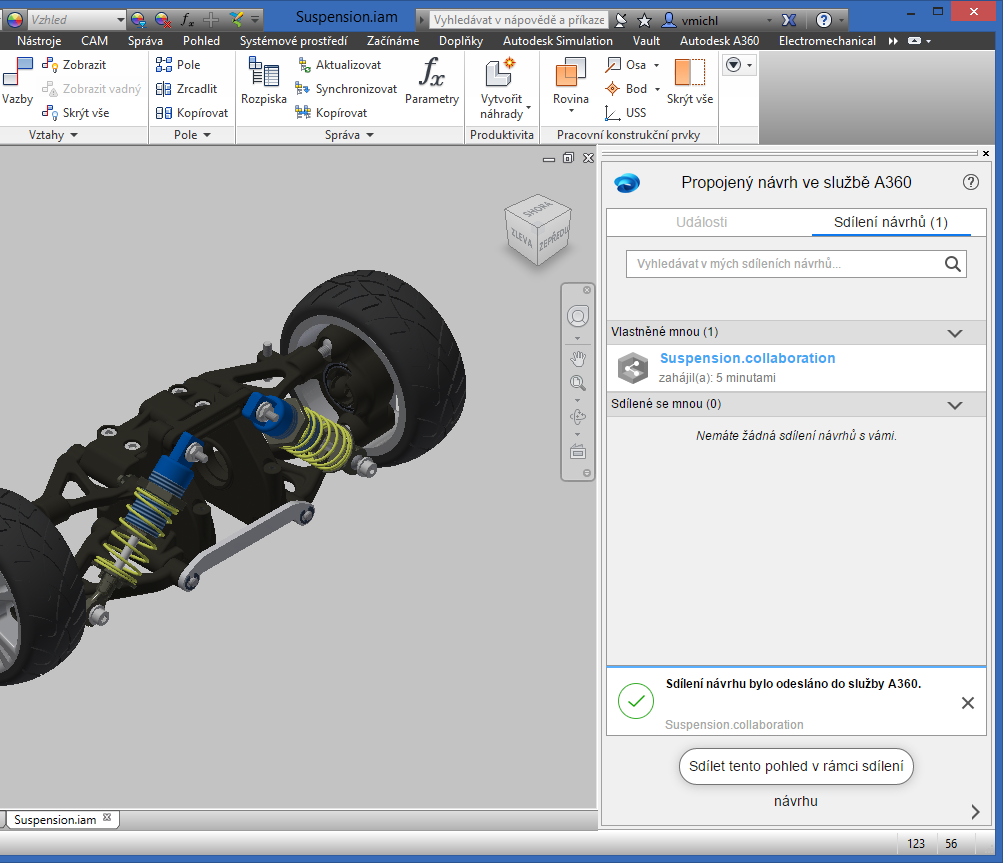Click the Autodesk Exchange X icon

[789, 20]
